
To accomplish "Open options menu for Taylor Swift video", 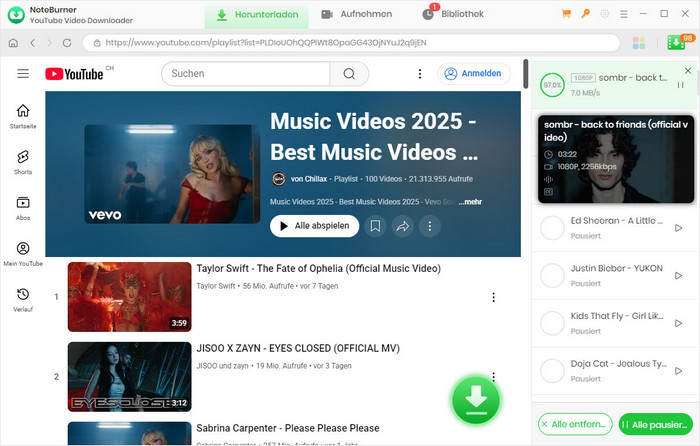I will click(493, 297).
